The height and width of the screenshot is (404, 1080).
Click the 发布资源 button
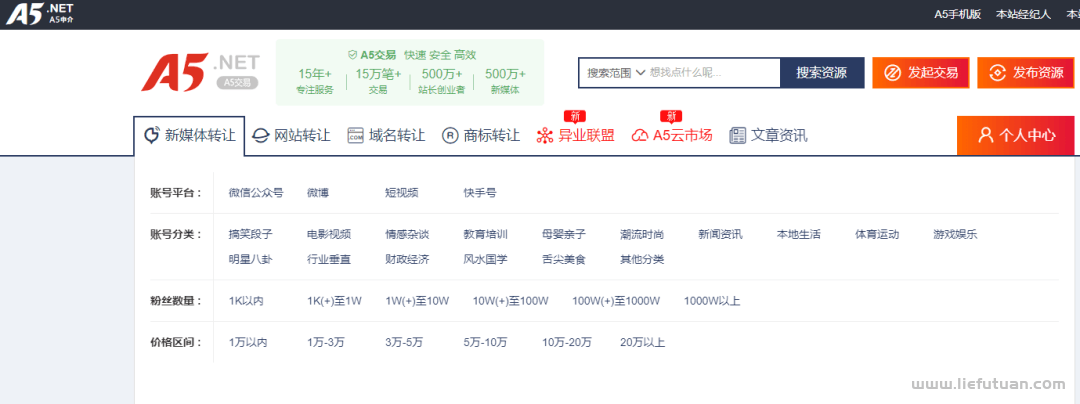point(1026,73)
